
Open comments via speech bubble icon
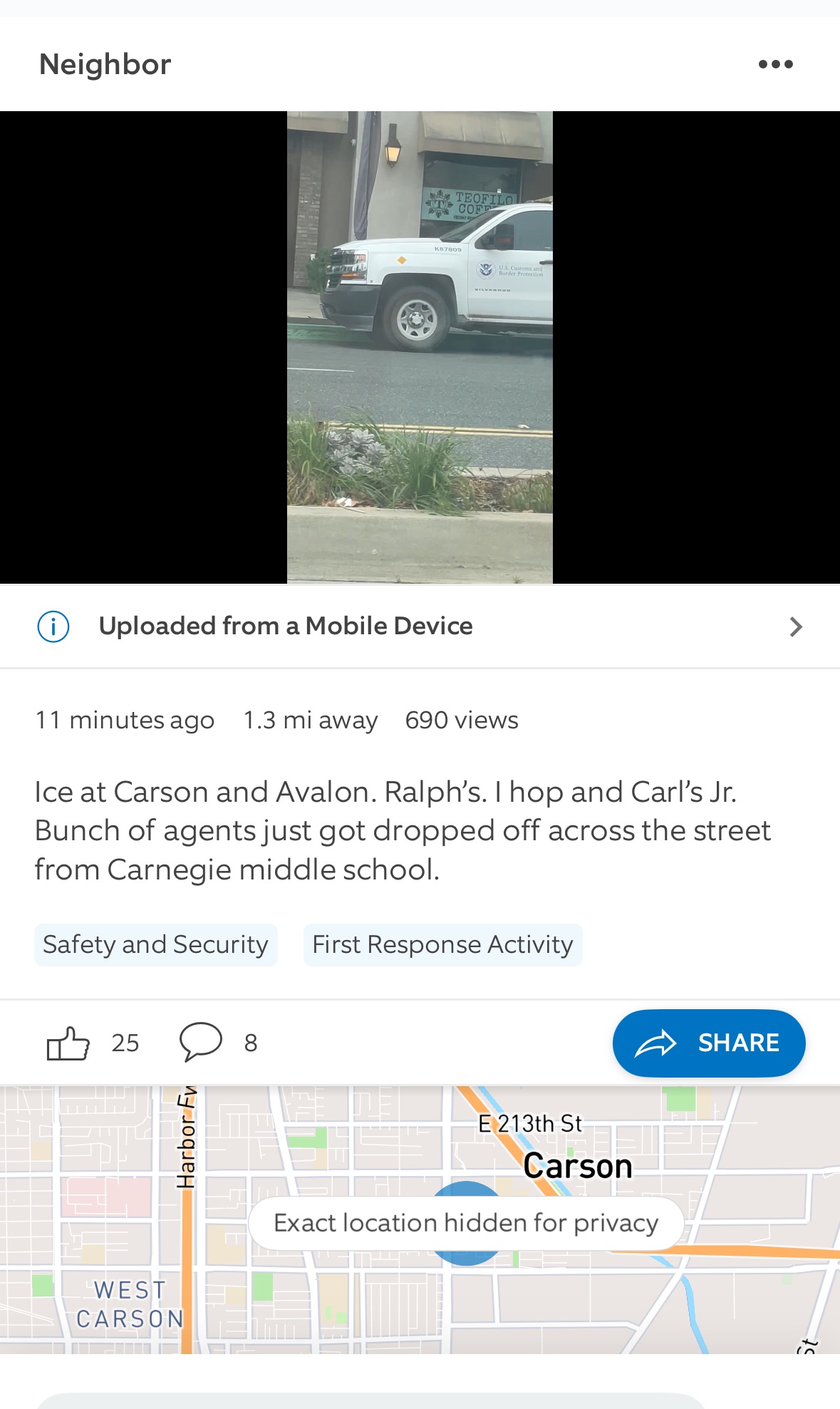click(200, 1043)
